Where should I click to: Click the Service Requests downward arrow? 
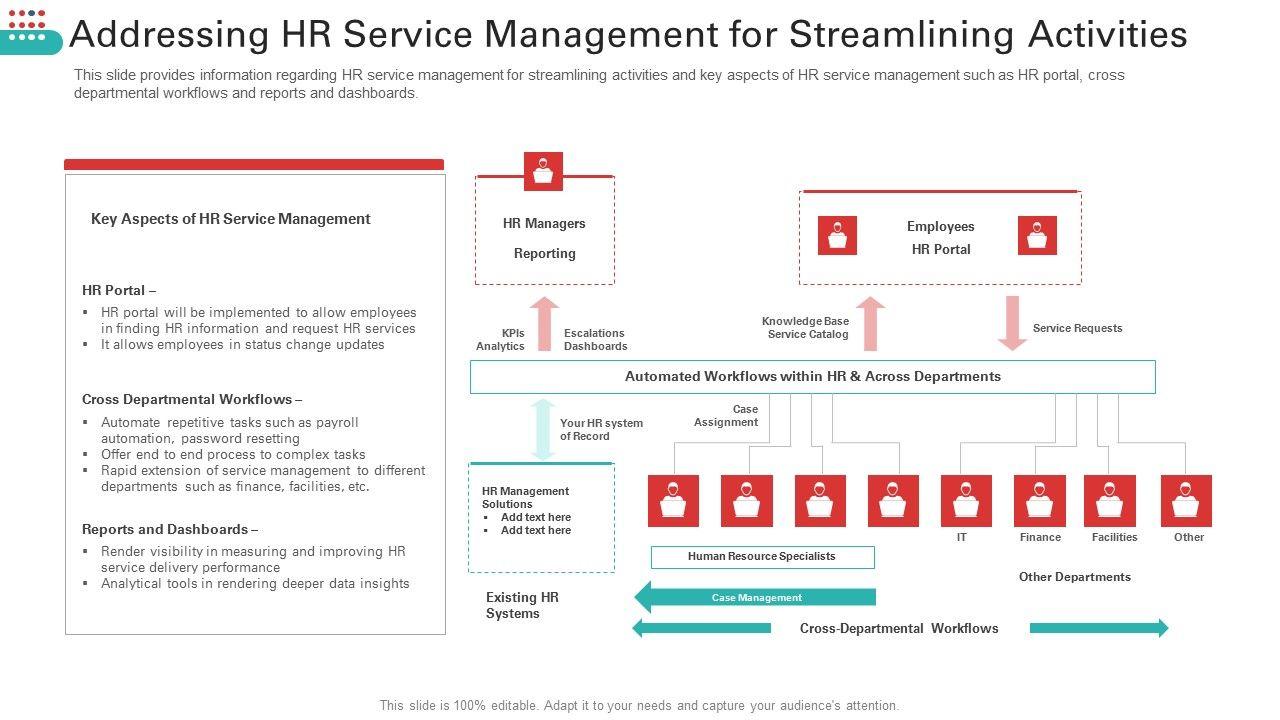click(x=1012, y=323)
